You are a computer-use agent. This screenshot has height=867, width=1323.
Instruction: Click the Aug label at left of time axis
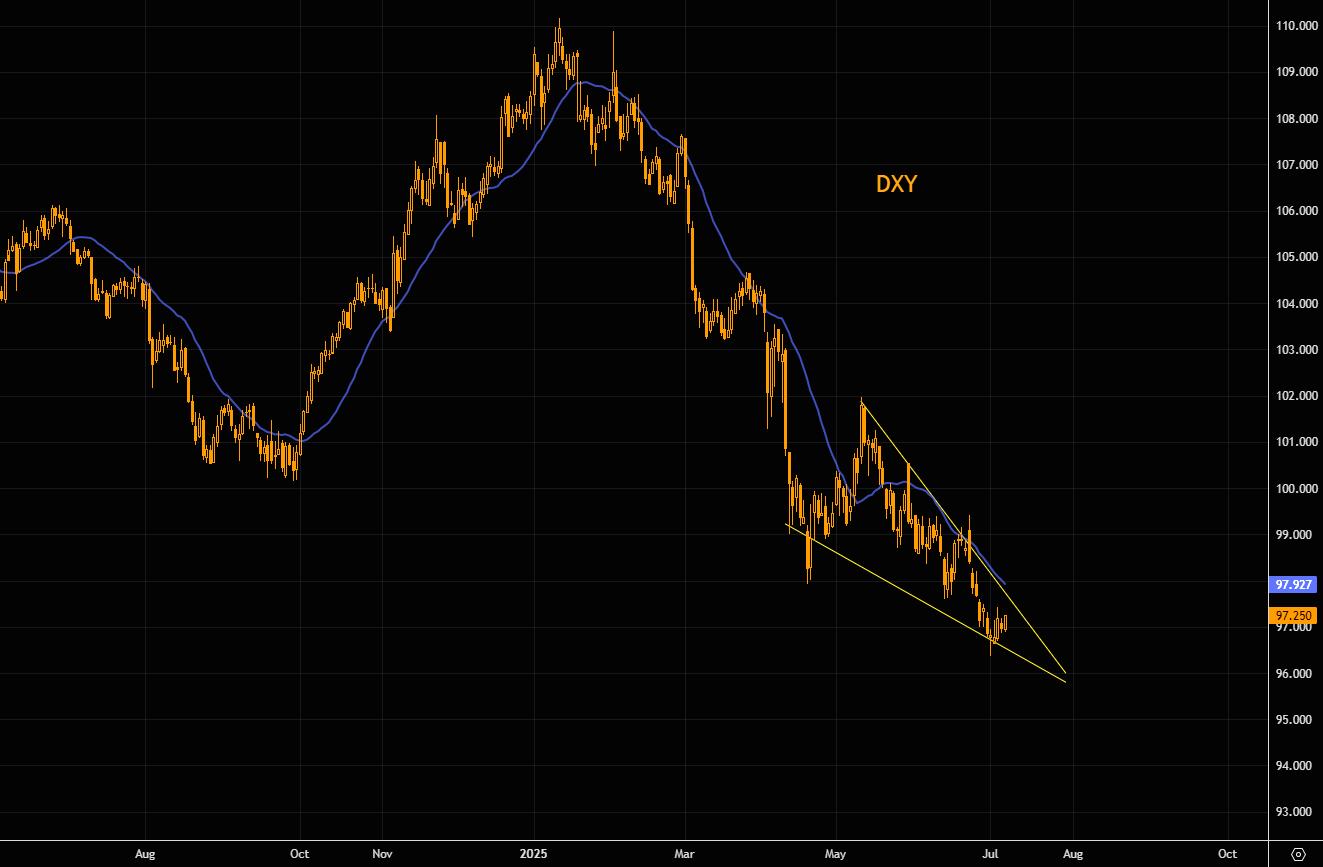click(x=146, y=854)
